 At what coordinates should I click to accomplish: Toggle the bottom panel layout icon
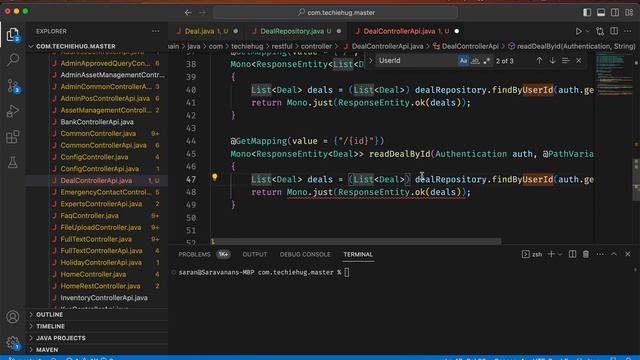pyautogui.click(x=601, y=12)
